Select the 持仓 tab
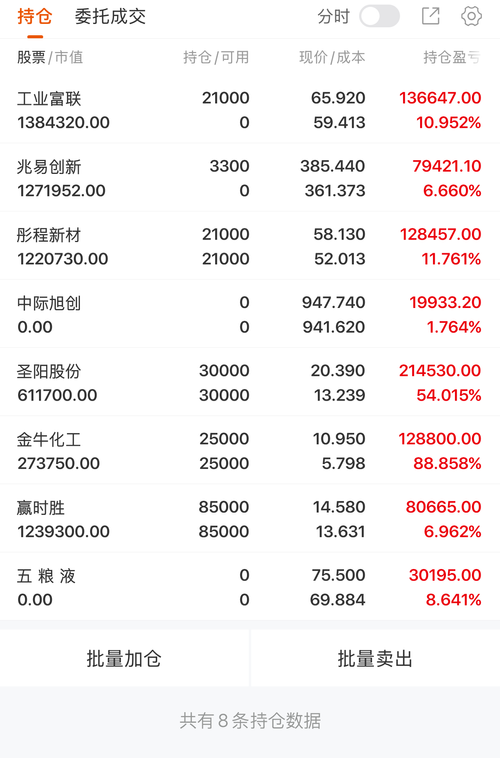Image resolution: width=500 pixels, height=758 pixels. click(x=35, y=16)
